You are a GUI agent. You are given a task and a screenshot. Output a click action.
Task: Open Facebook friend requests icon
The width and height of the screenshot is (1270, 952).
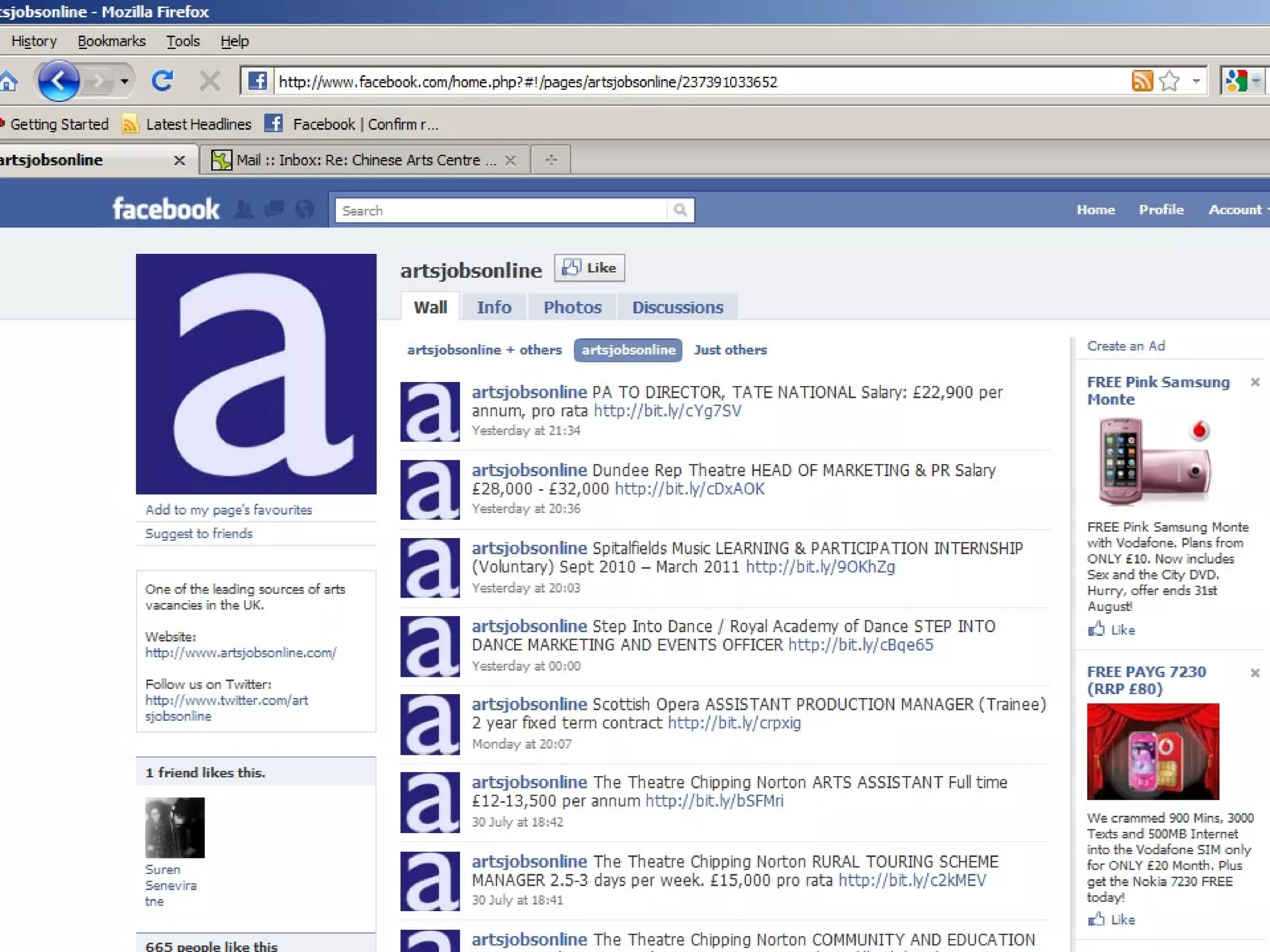click(244, 209)
